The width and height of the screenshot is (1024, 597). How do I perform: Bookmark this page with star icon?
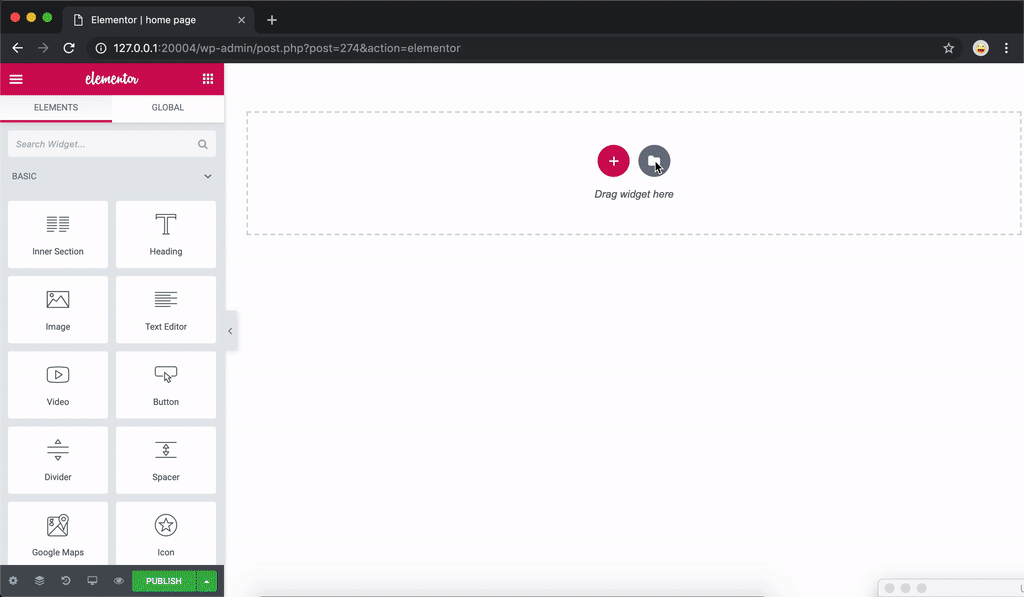[x=949, y=48]
